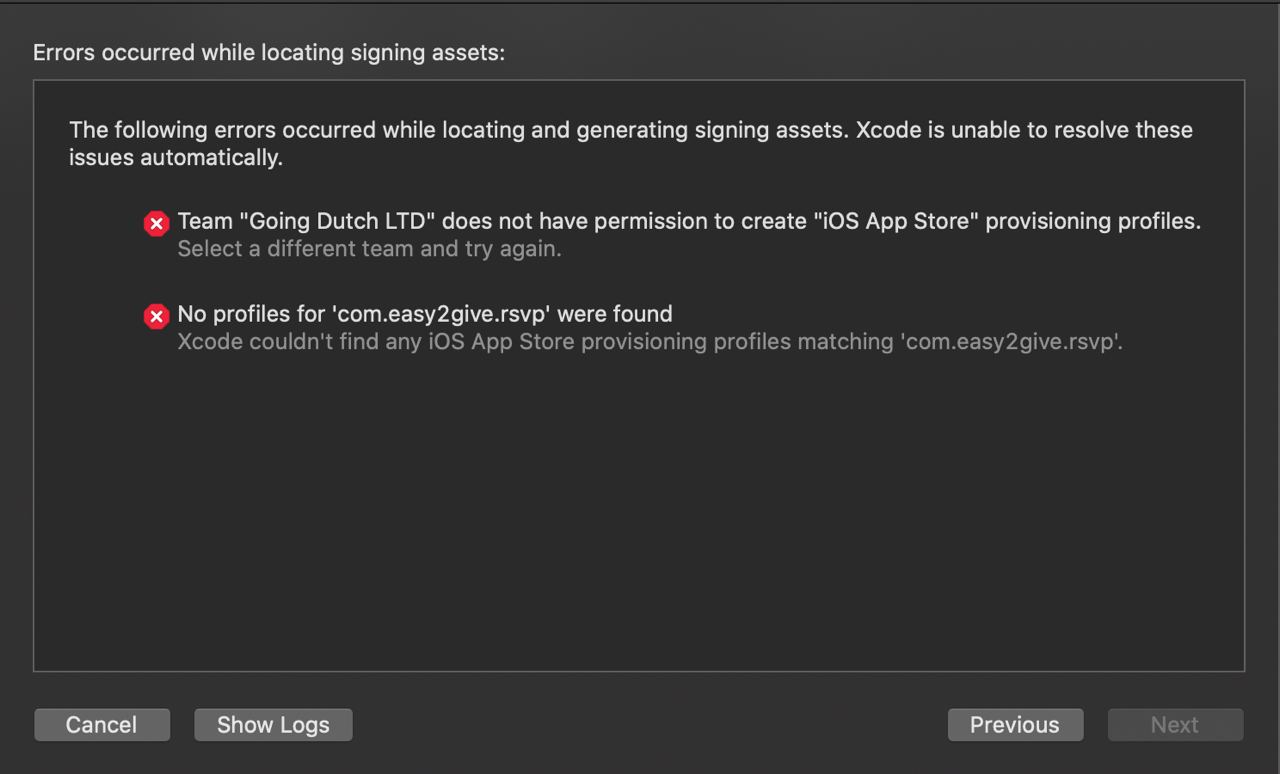Go back with the Previous button

coord(1015,725)
